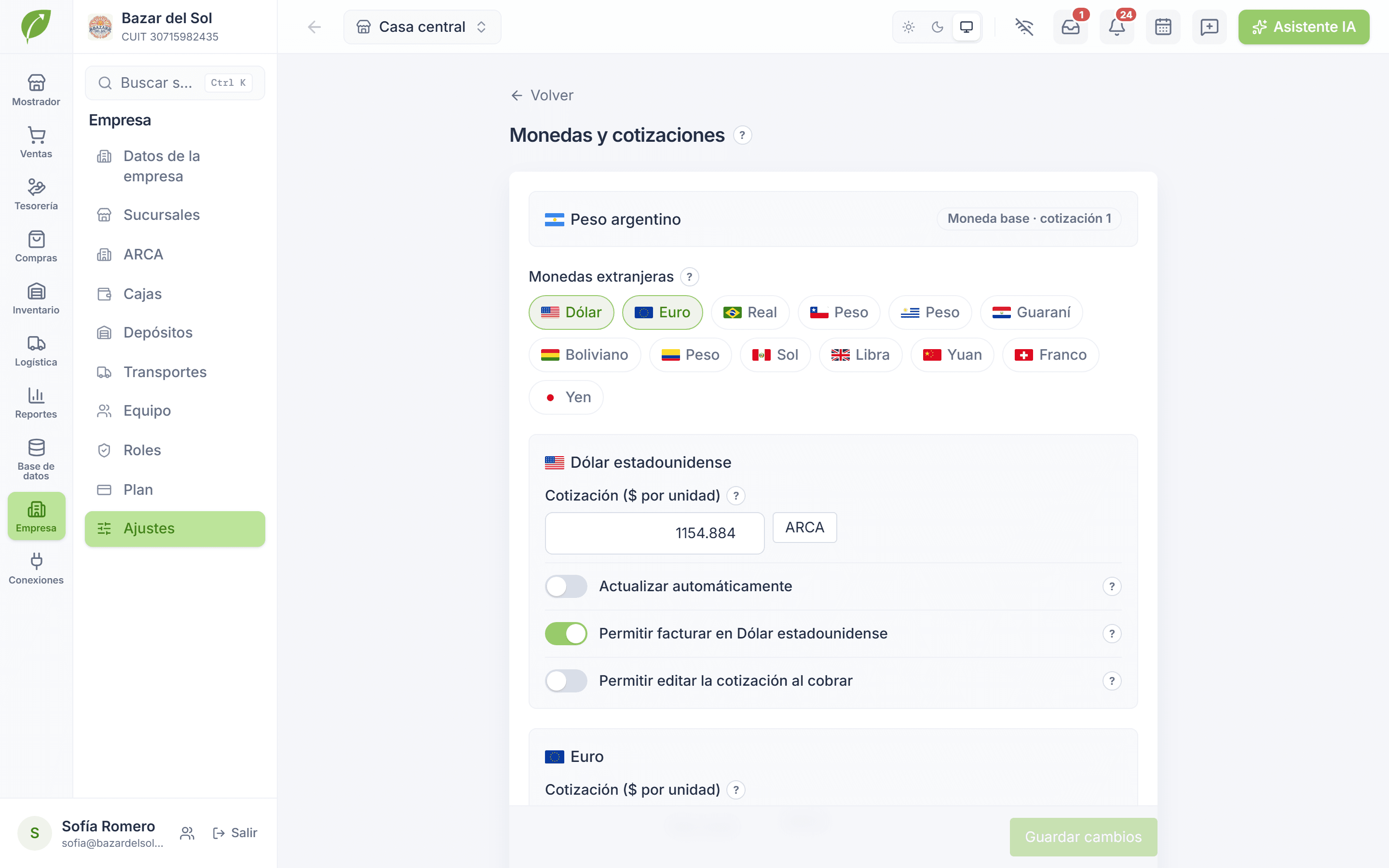Open Cajas in Empresa menu
The width and height of the screenshot is (1389, 868).
(175, 294)
